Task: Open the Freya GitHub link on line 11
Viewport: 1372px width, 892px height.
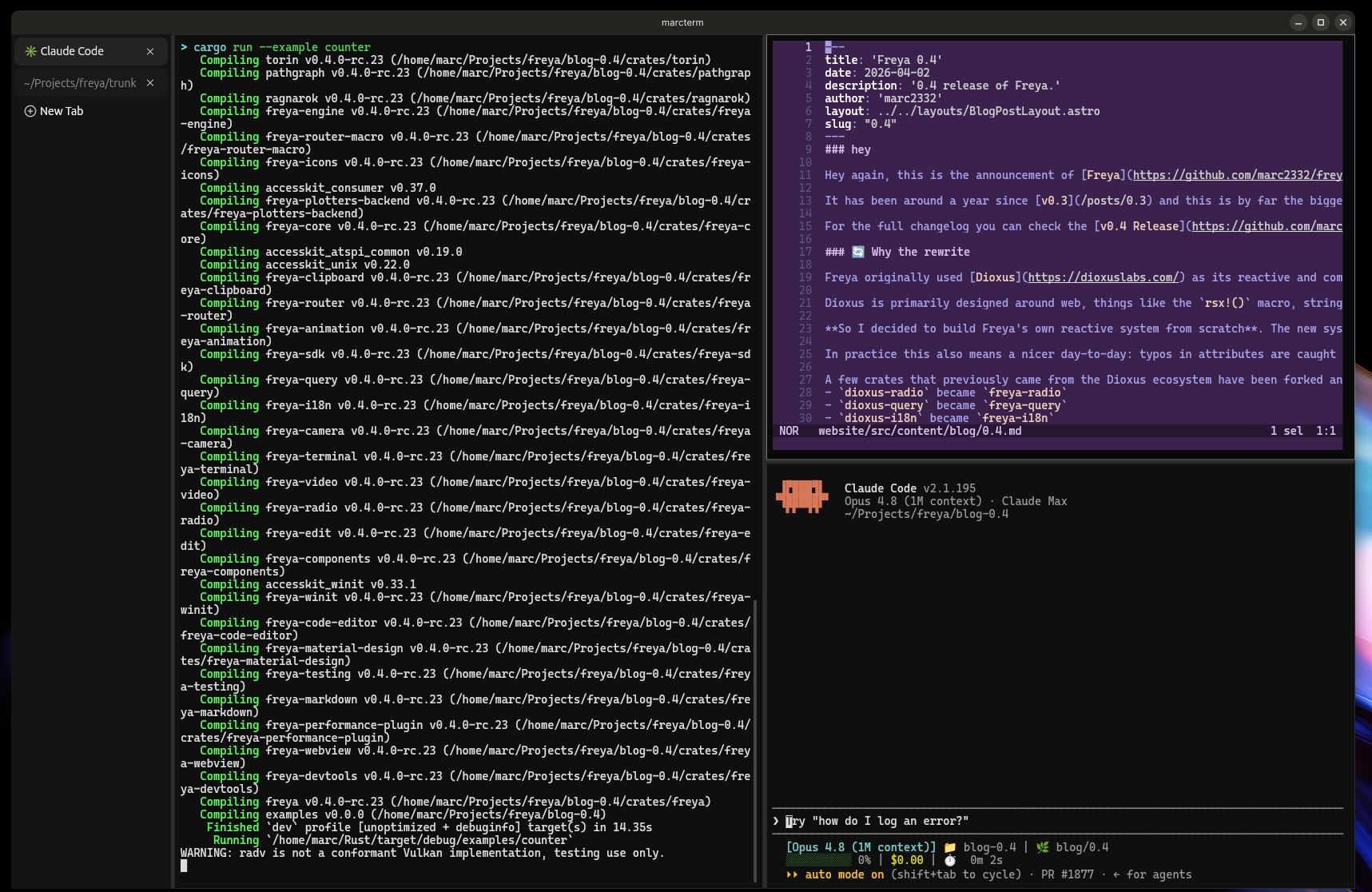Action: (x=1237, y=175)
